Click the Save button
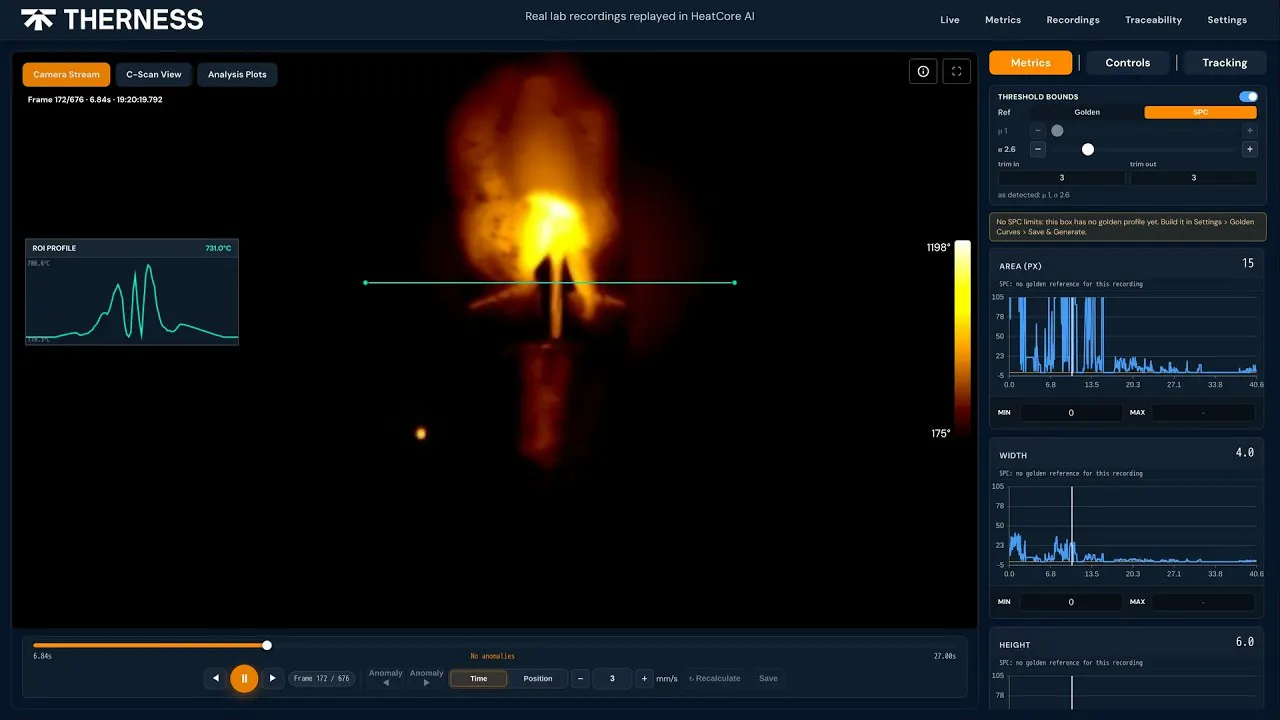This screenshot has width=1280, height=720. tap(768, 678)
